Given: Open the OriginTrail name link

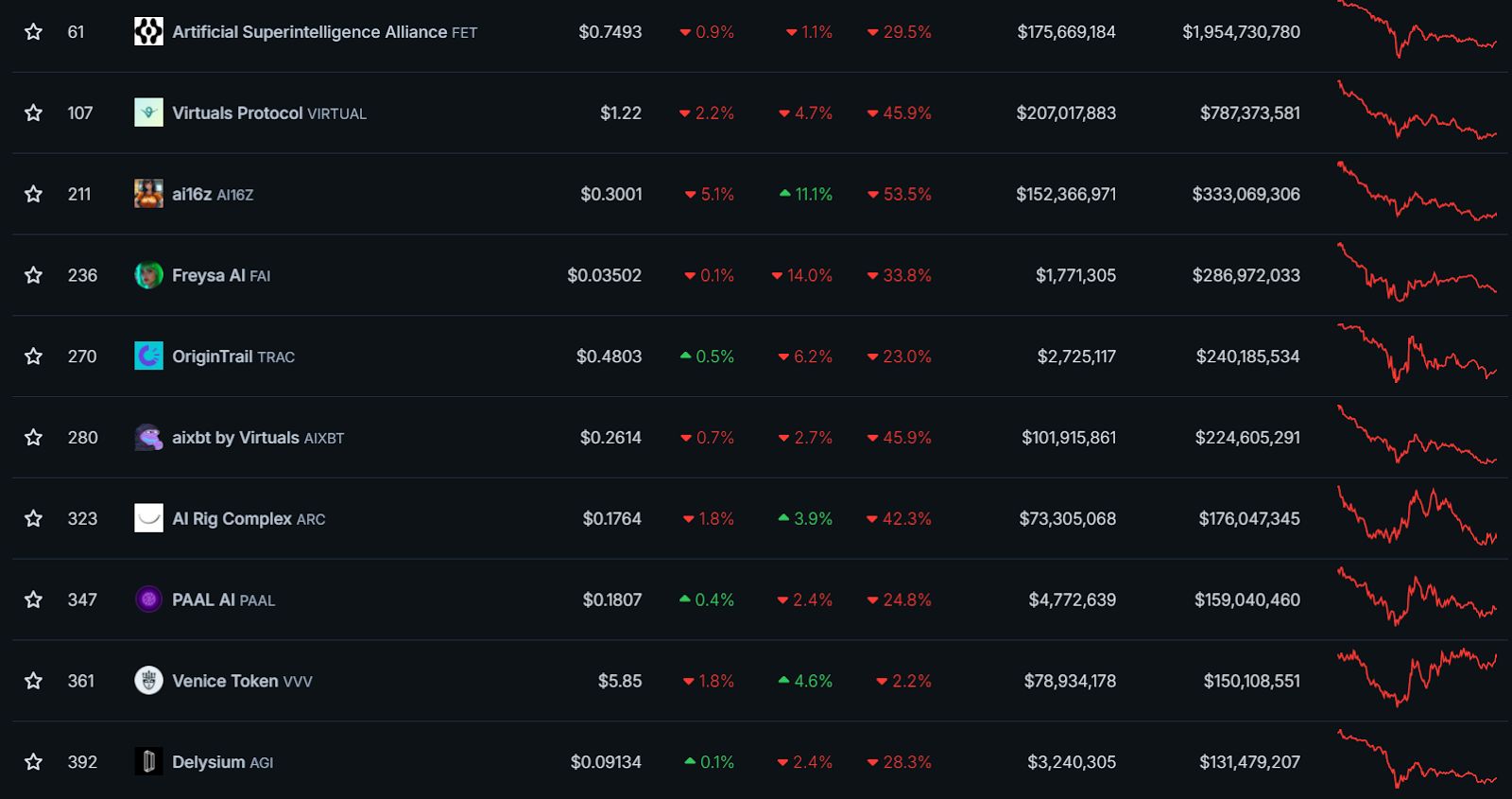Looking at the screenshot, I should coord(233,356).
